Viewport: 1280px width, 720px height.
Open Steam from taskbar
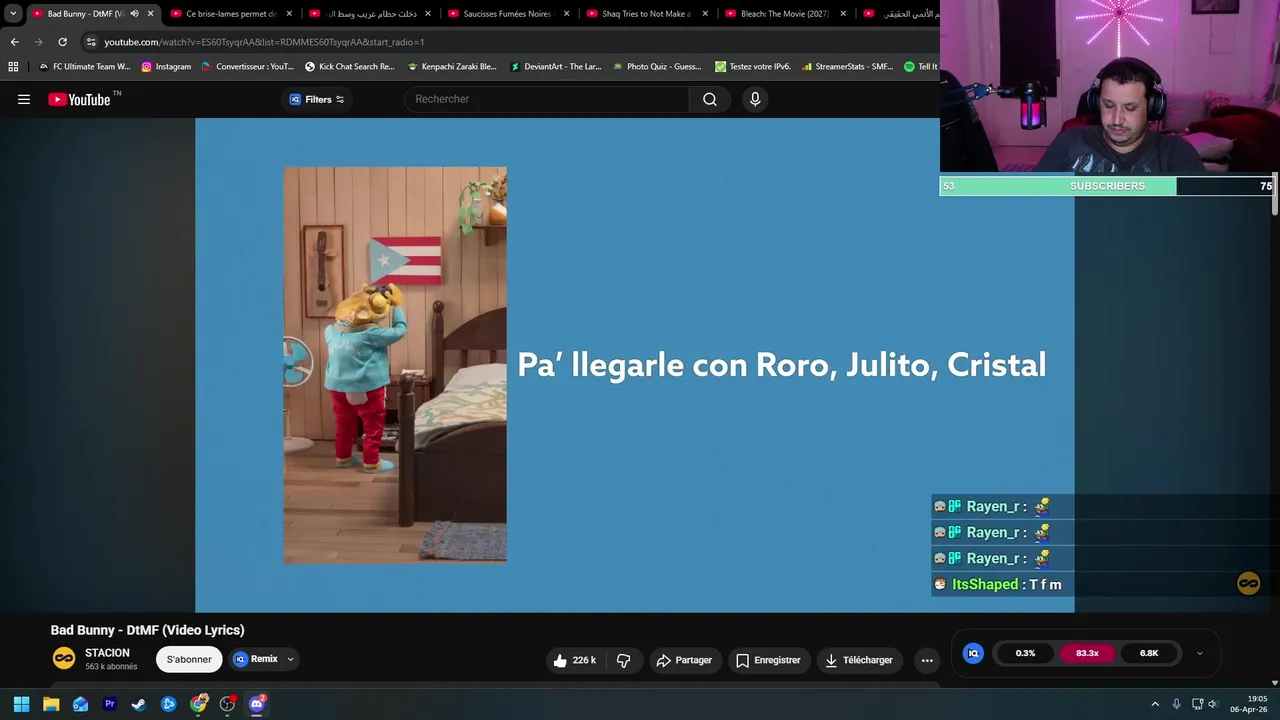[139, 704]
